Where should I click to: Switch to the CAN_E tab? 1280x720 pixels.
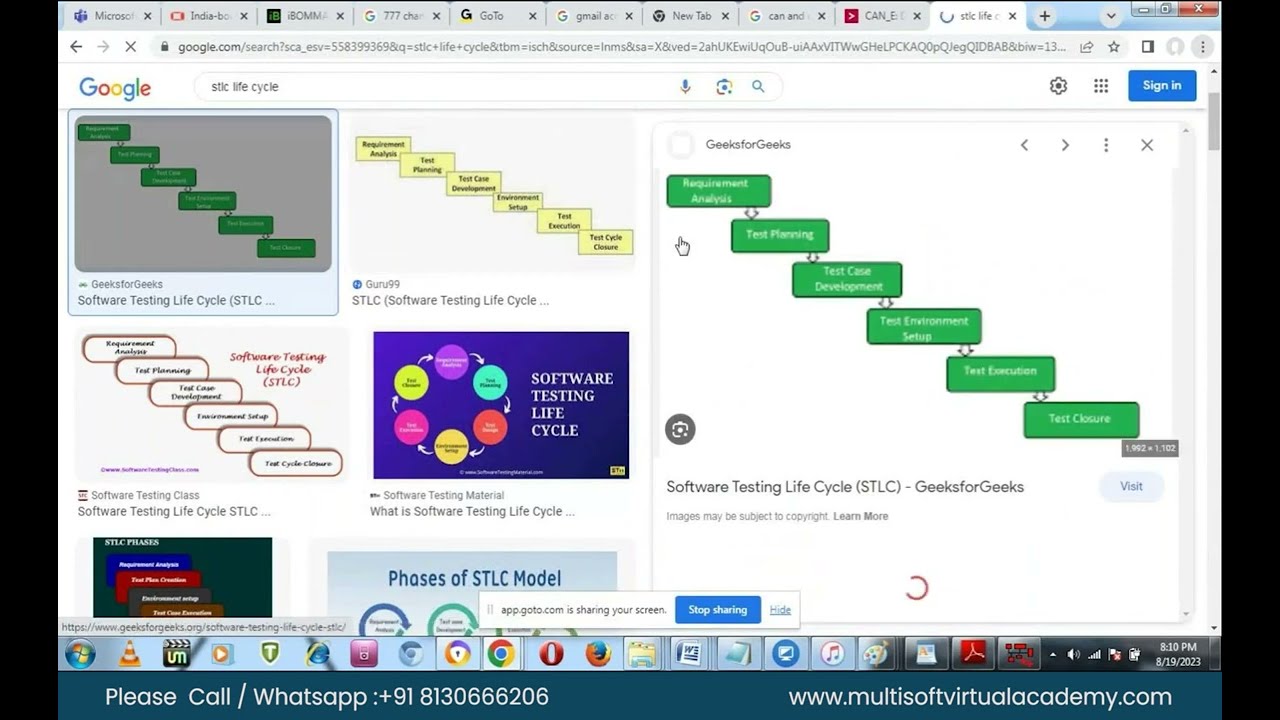[882, 16]
